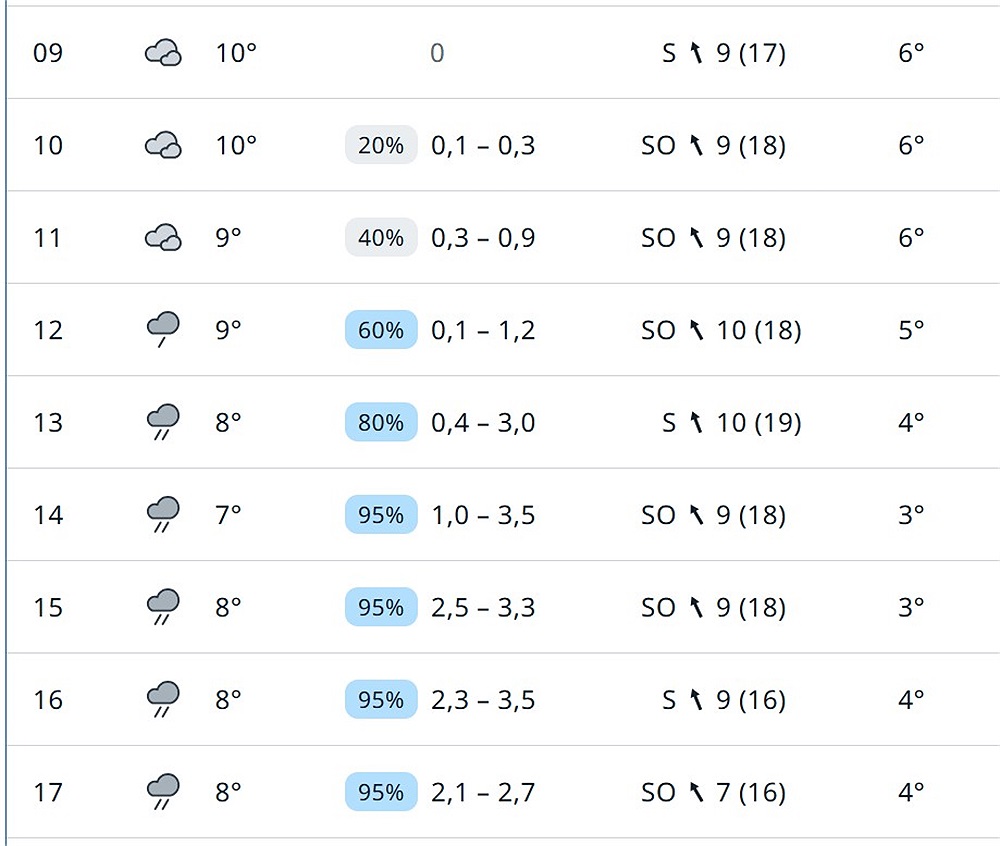Click the 1,0 – 3,5 precipitation amount
The height and width of the screenshot is (846, 1000).
tap(483, 515)
